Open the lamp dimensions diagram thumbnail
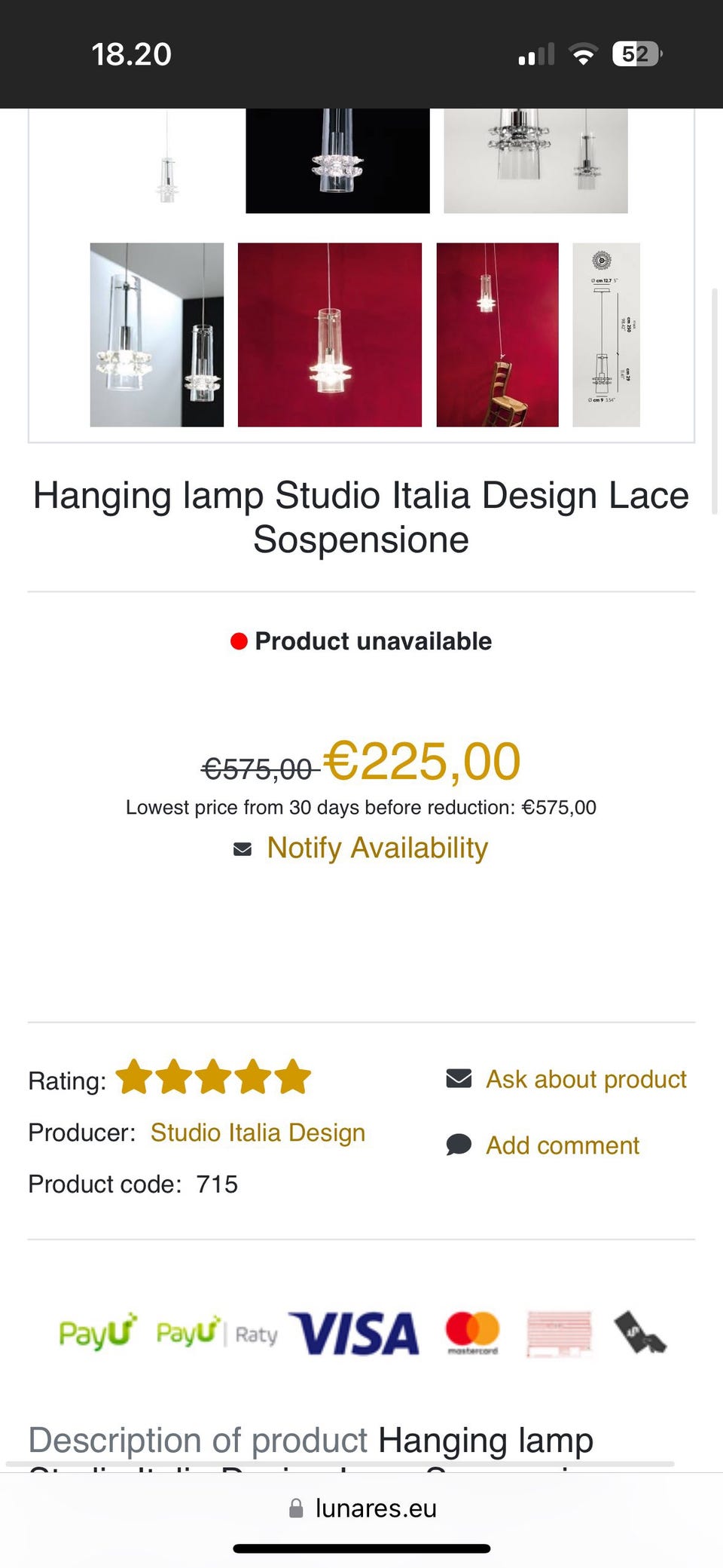Screen dimensions: 723x1568 [606, 335]
